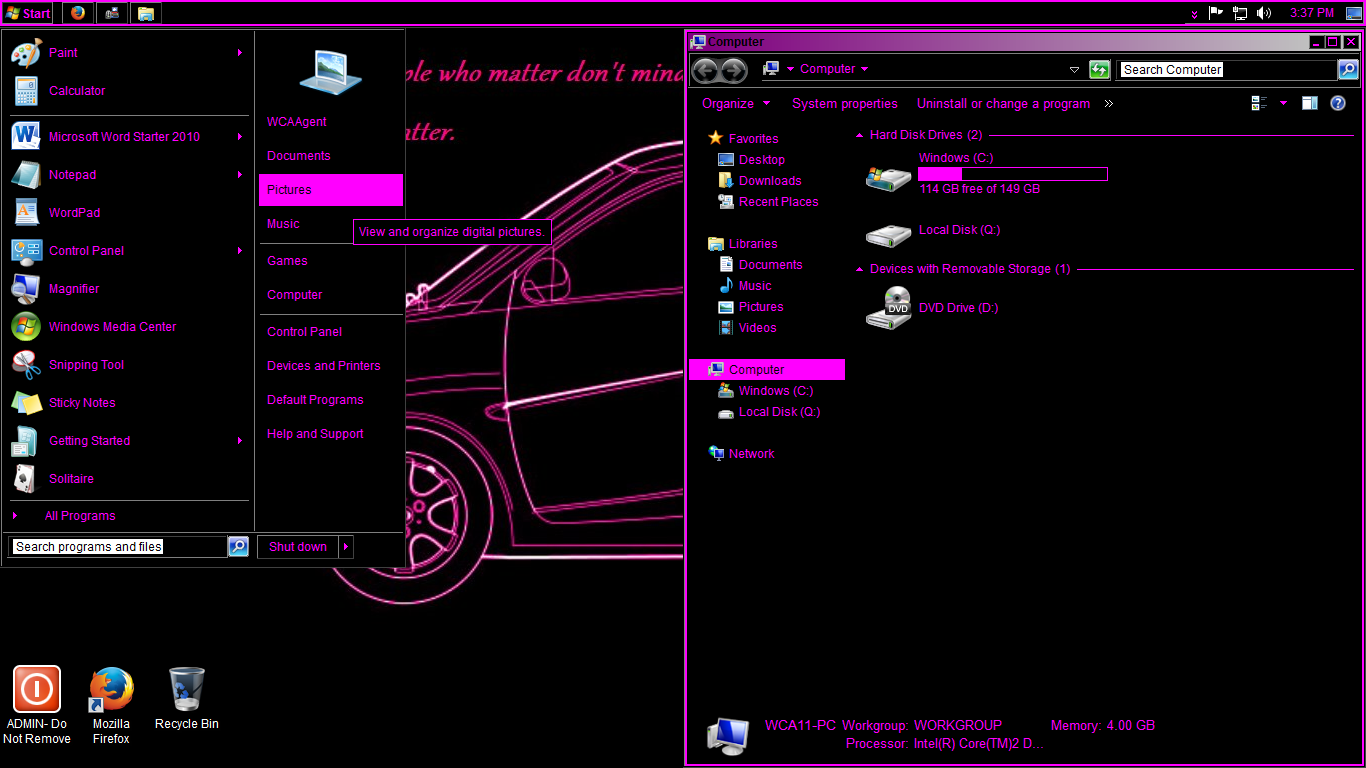Image resolution: width=1366 pixels, height=768 pixels.
Task: Open the Organize dropdown menu
Action: tap(736, 103)
